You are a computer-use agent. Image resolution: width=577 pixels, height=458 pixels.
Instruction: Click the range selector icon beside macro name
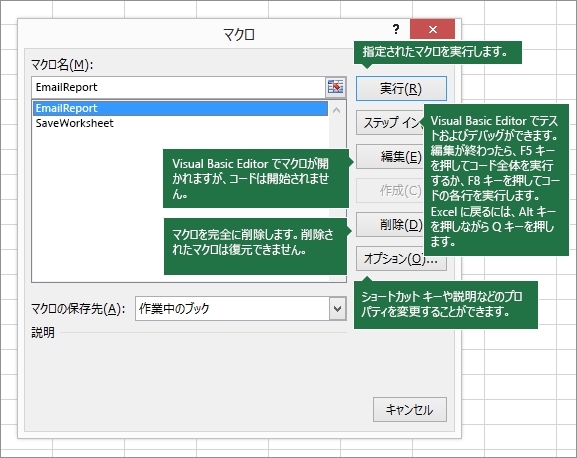(x=335, y=87)
